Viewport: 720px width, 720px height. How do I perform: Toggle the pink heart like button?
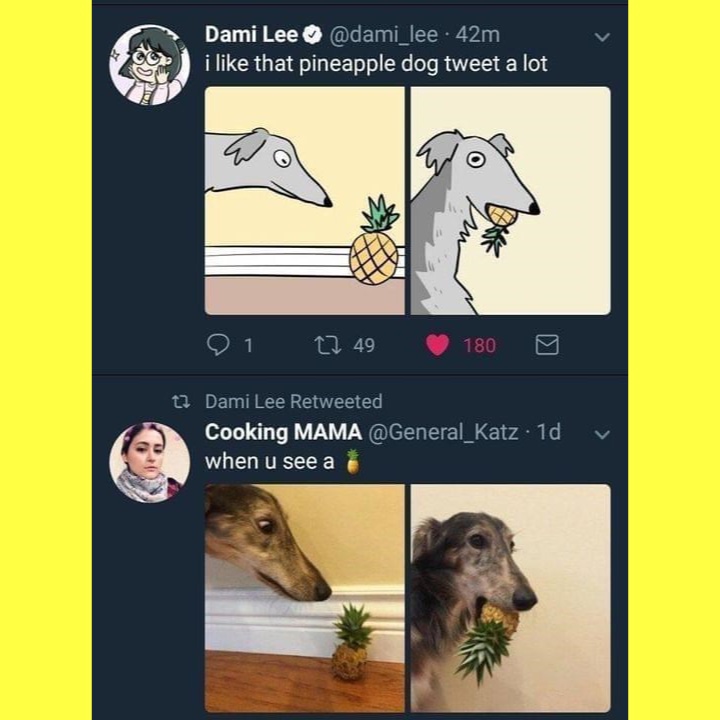[x=437, y=345]
